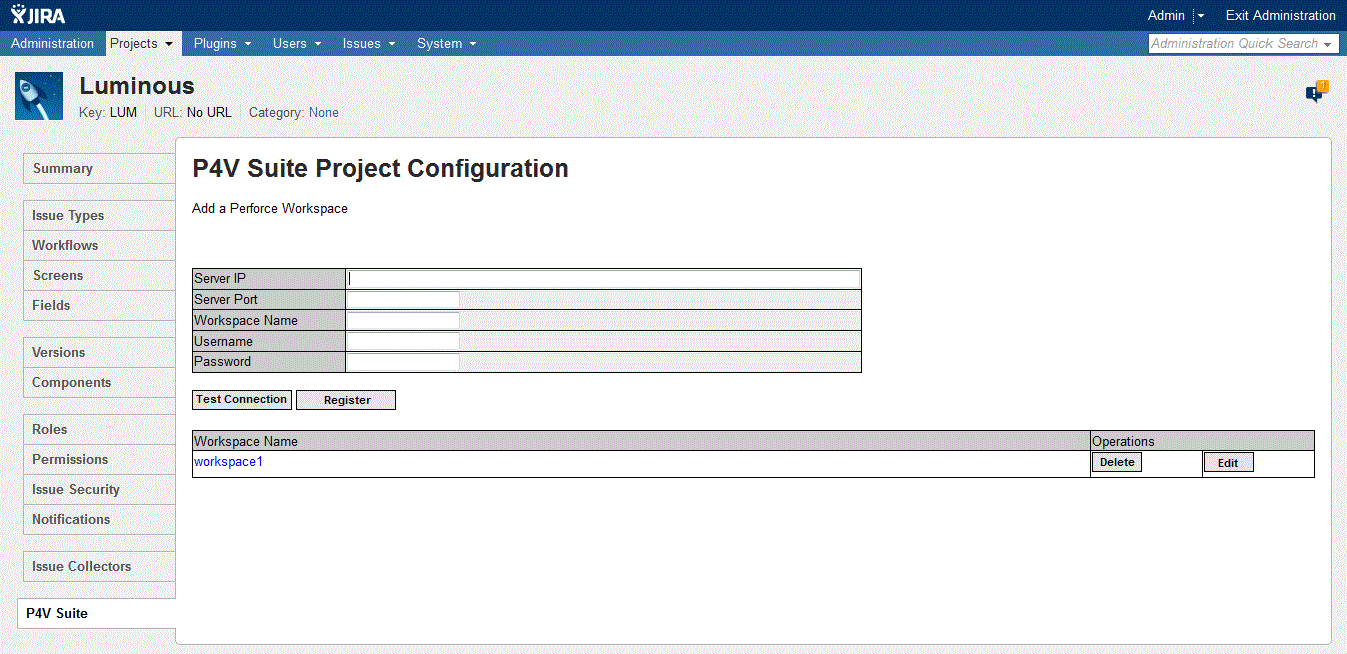Open the Components tab

tap(99, 382)
